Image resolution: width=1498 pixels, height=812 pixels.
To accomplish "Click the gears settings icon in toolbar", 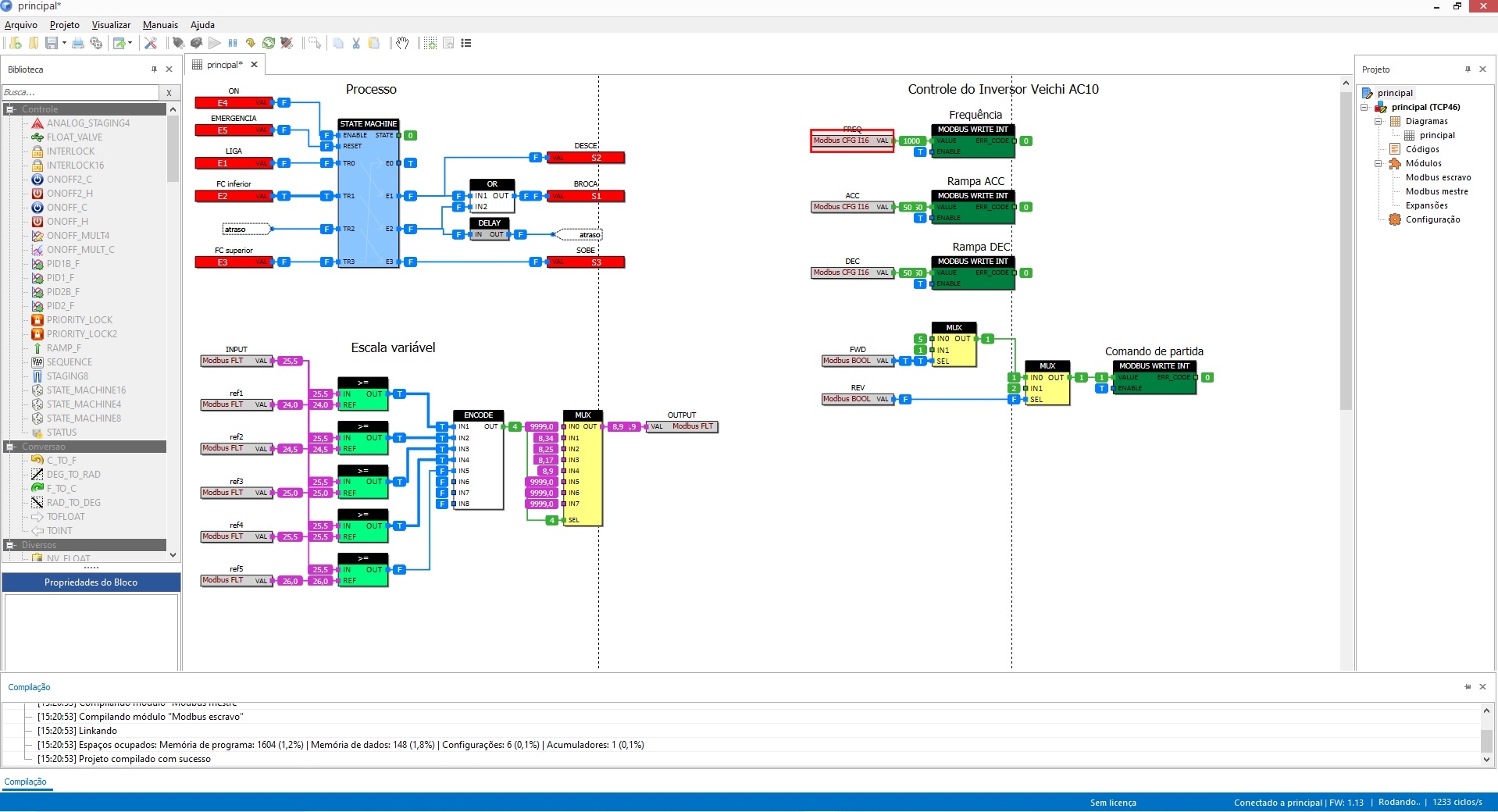I will point(96,43).
